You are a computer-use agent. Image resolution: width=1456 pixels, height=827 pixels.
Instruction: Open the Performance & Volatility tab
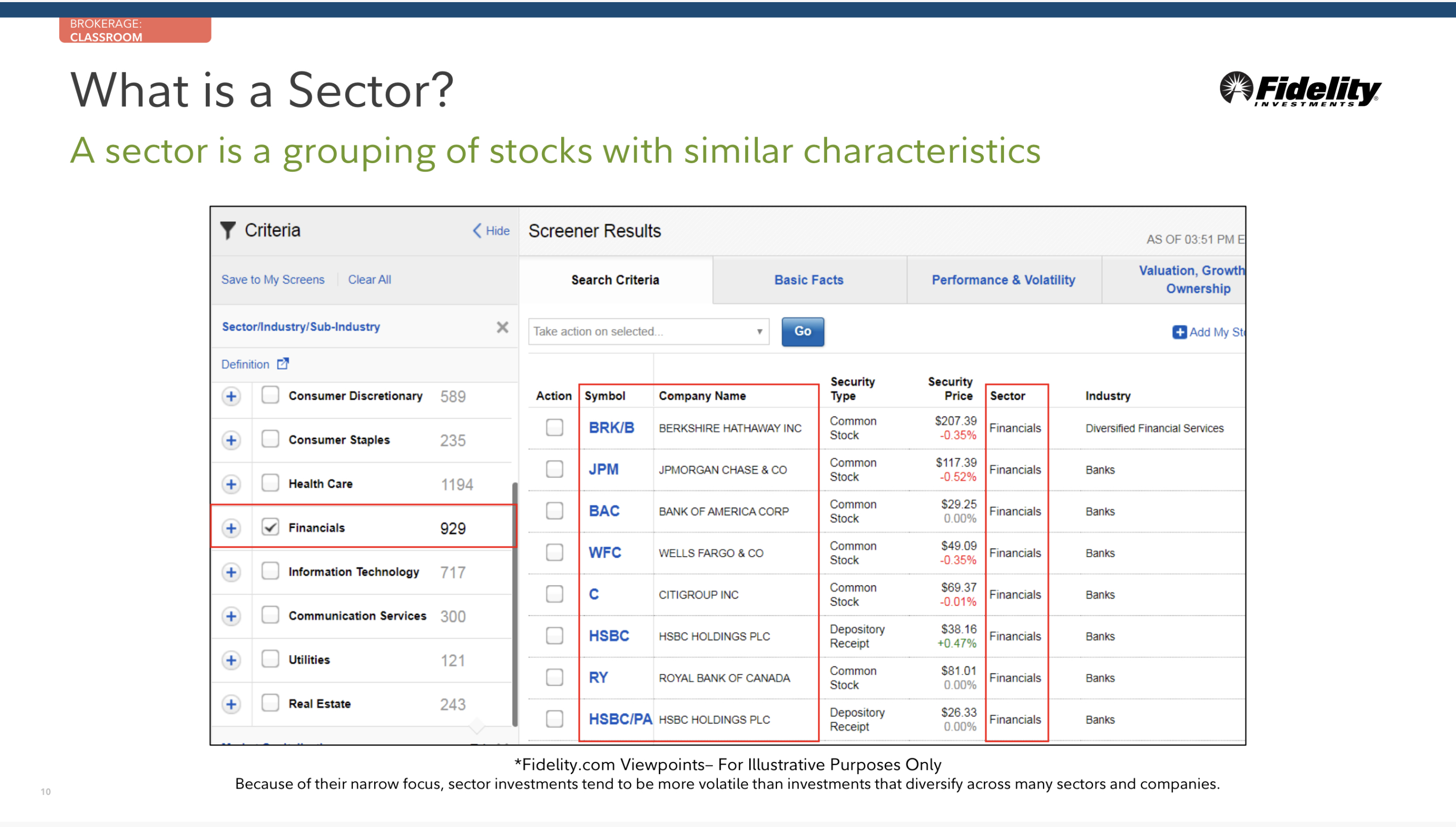tap(1003, 279)
